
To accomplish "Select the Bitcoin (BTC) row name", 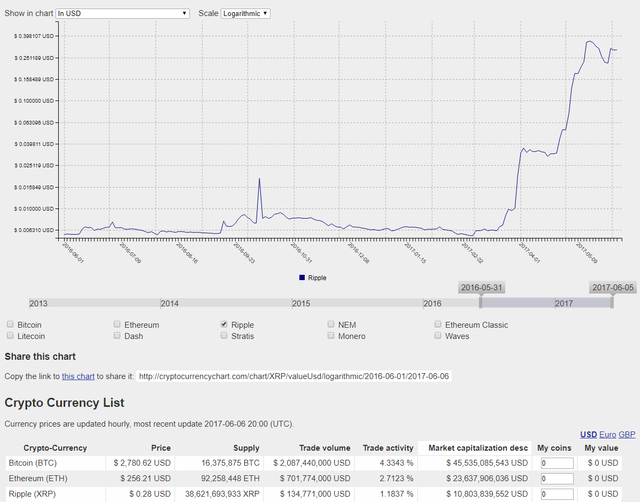I will pos(33,463).
